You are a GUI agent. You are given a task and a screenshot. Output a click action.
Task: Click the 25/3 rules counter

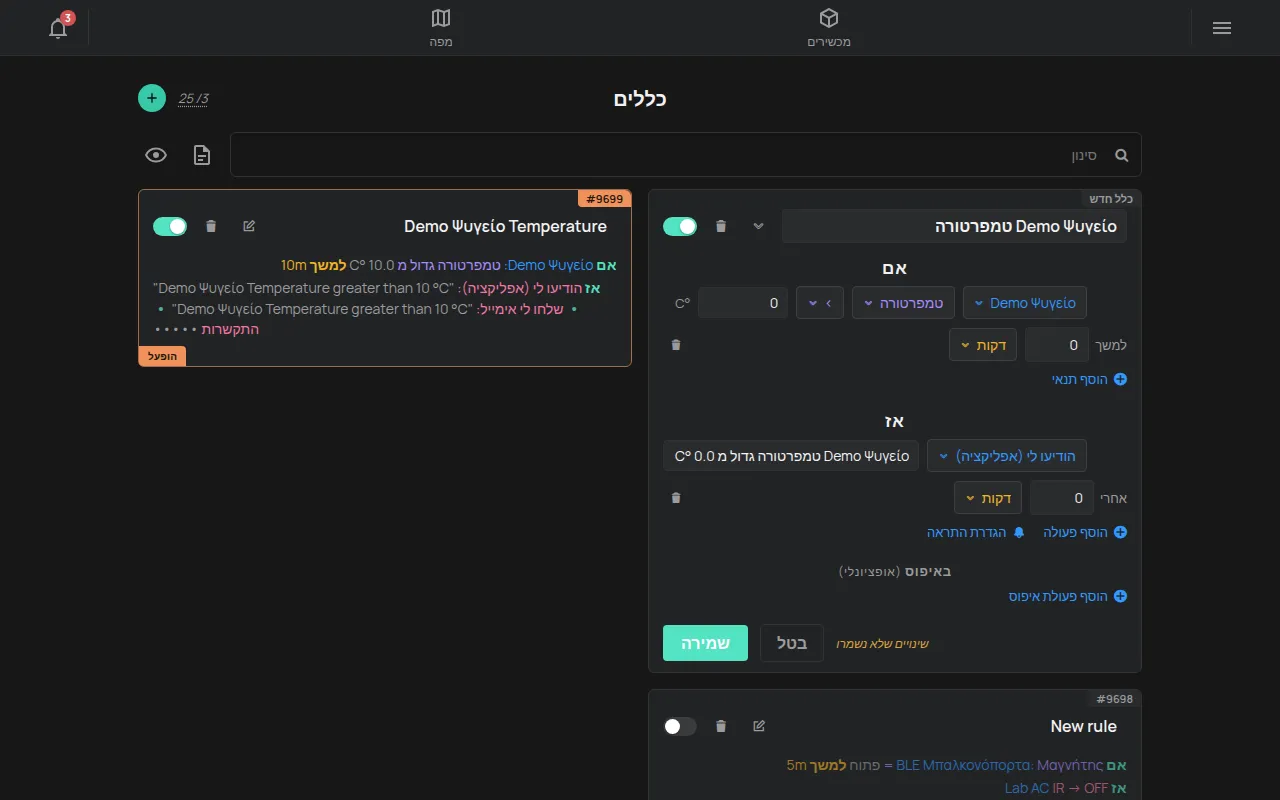(x=194, y=98)
